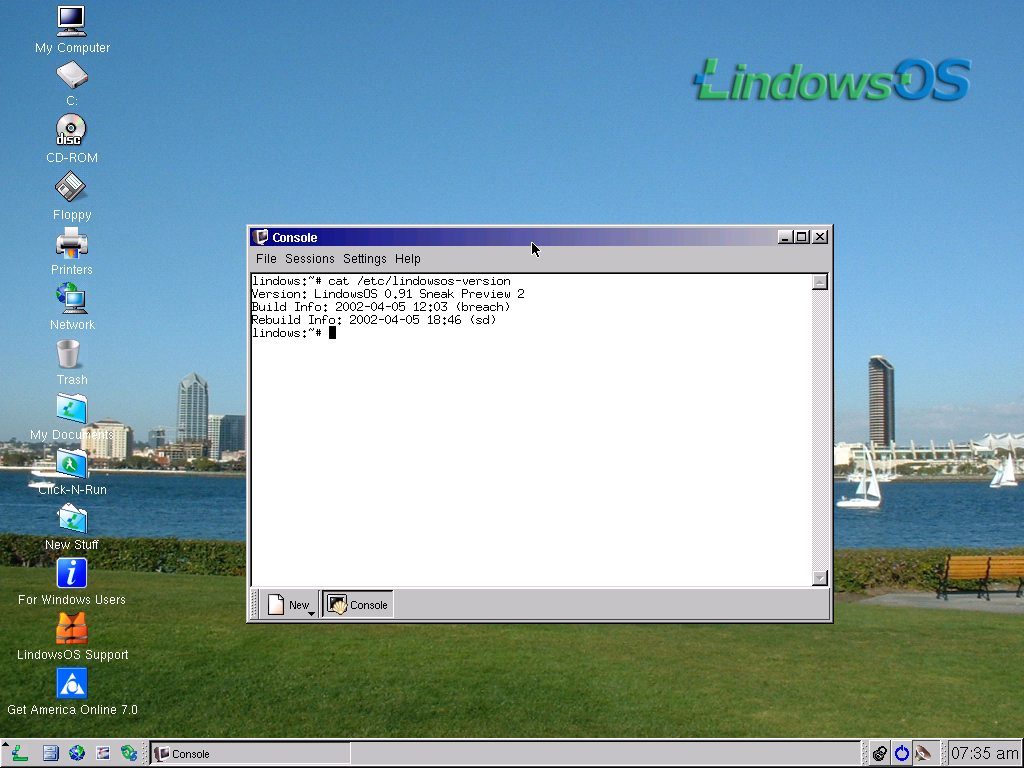Maximize the Console window
The height and width of the screenshot is (768, 1024).
pos(802,237)
